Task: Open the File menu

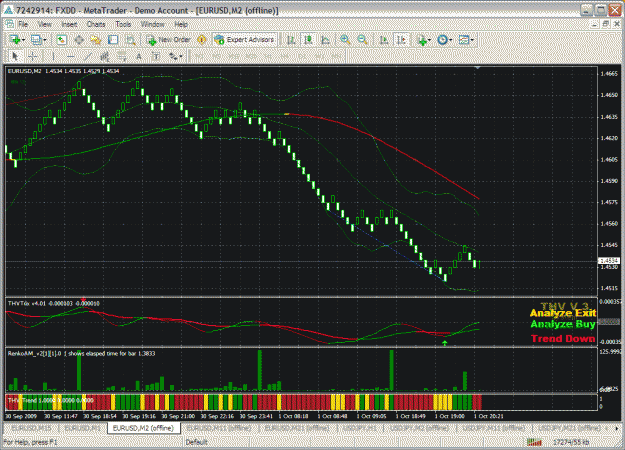Action: (23, 24)
